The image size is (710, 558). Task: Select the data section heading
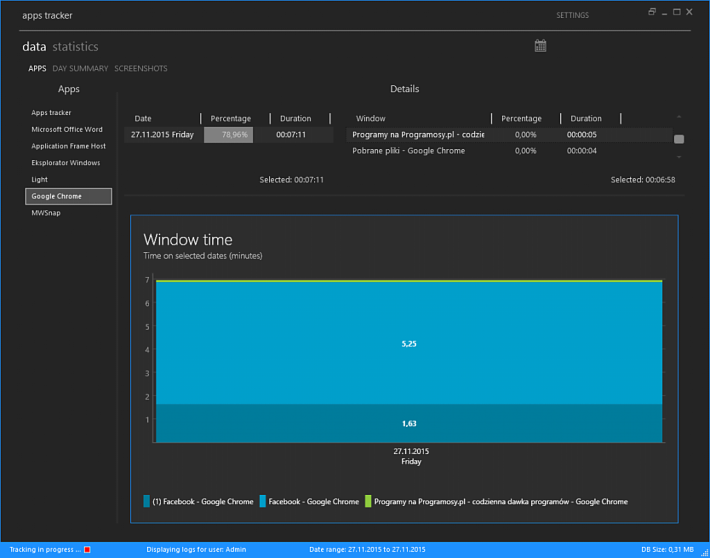coord(34,47)
